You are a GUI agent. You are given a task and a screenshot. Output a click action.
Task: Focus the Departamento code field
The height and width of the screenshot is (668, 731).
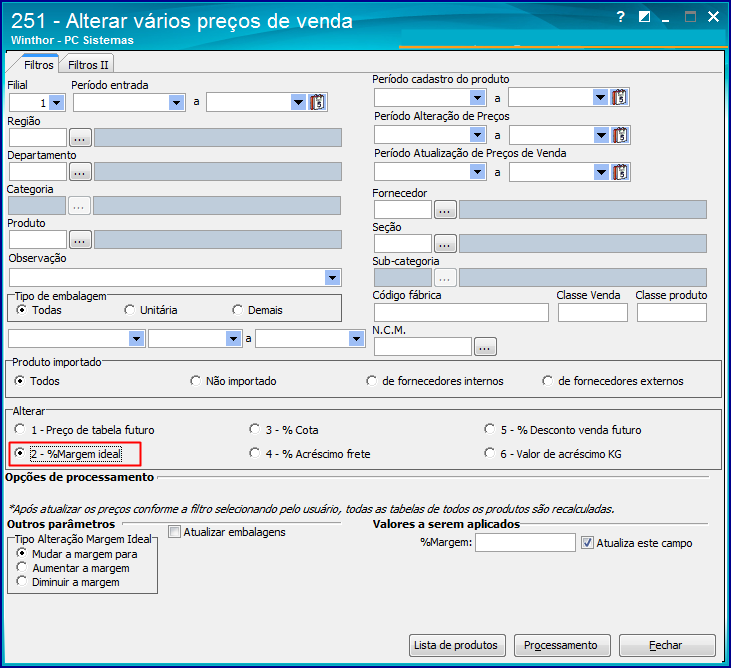tap(38, 172)
